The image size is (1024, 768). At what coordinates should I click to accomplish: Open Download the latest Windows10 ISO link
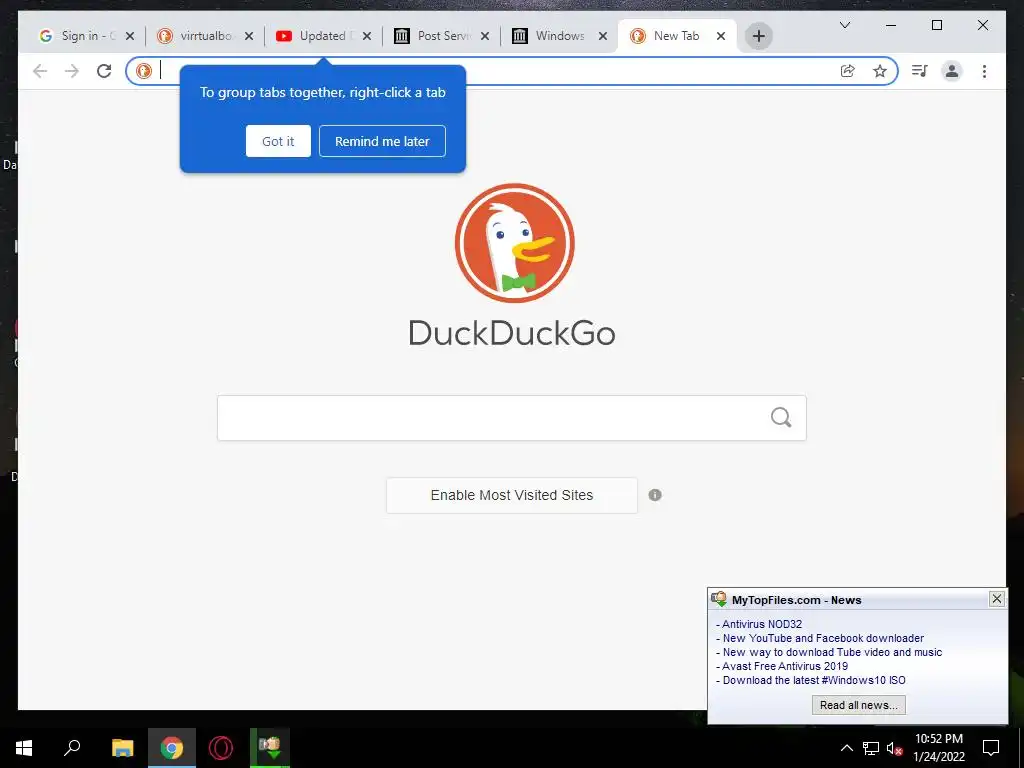(814, 680)
